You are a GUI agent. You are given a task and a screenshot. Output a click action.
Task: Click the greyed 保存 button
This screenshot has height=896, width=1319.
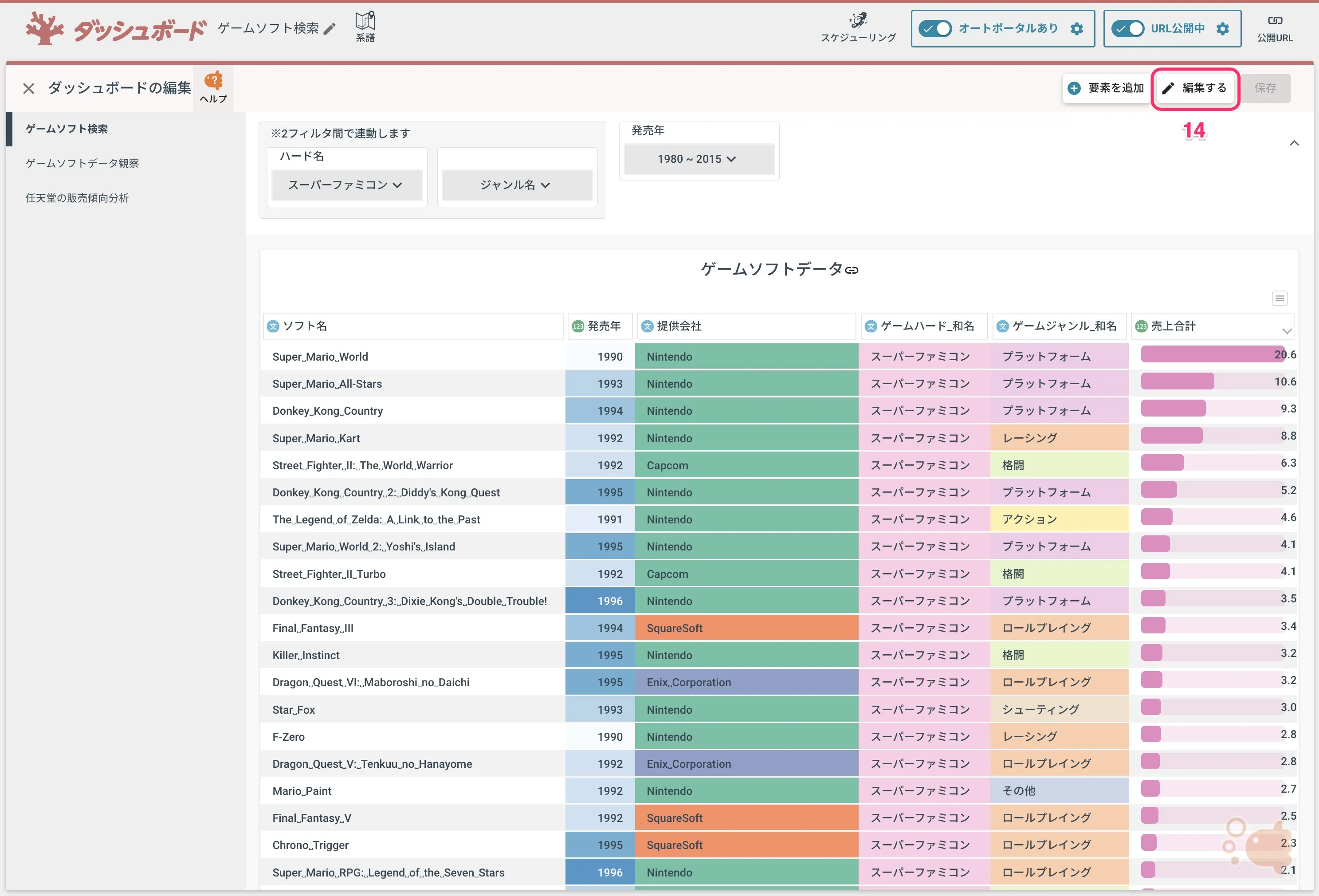click(x=1265, y=88)
